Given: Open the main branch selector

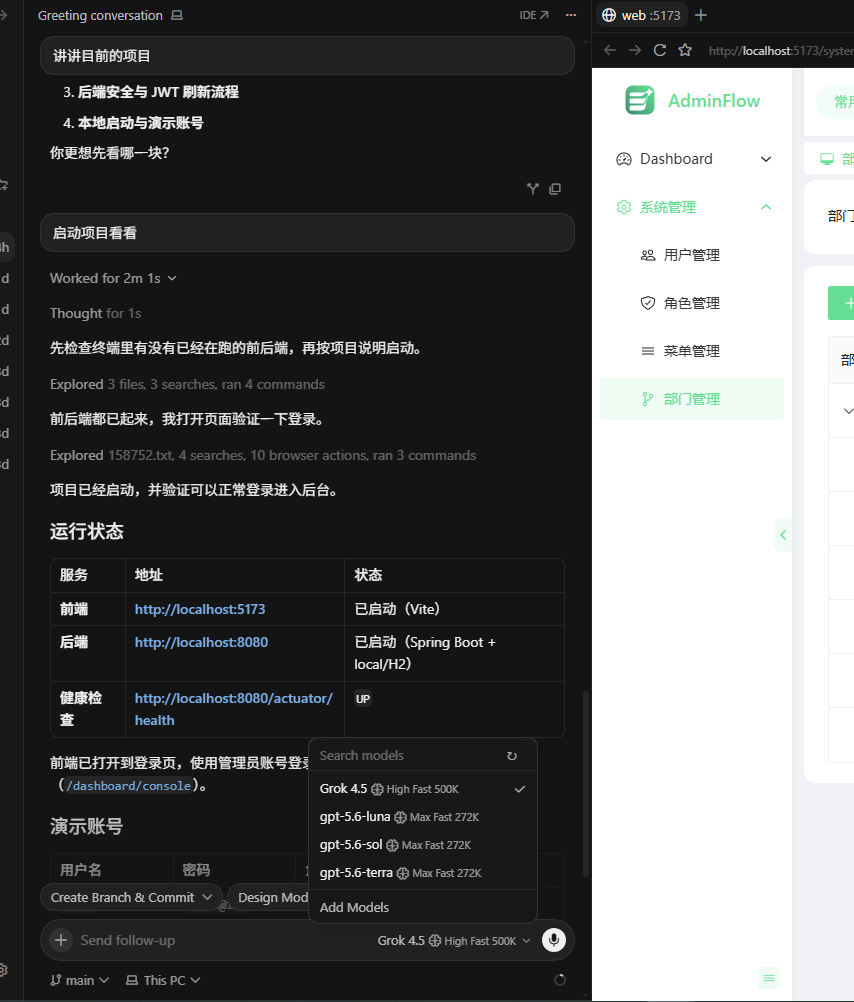Looking at the screenshot, I should pyautogui.click(x=80, y=980).
